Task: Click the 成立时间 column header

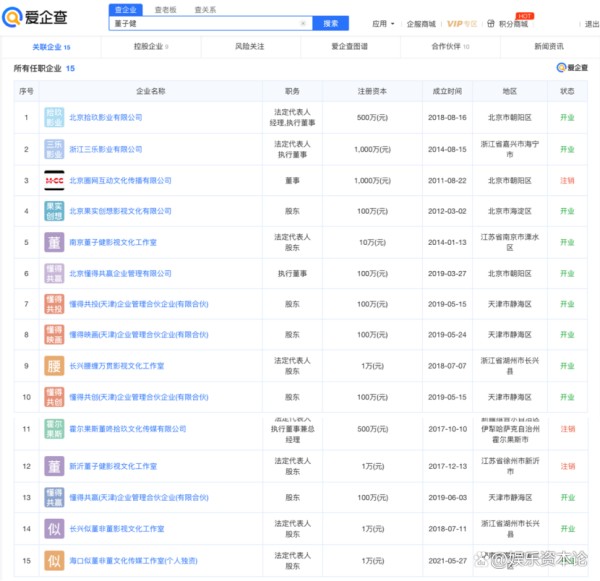Action: coord(447,91)
